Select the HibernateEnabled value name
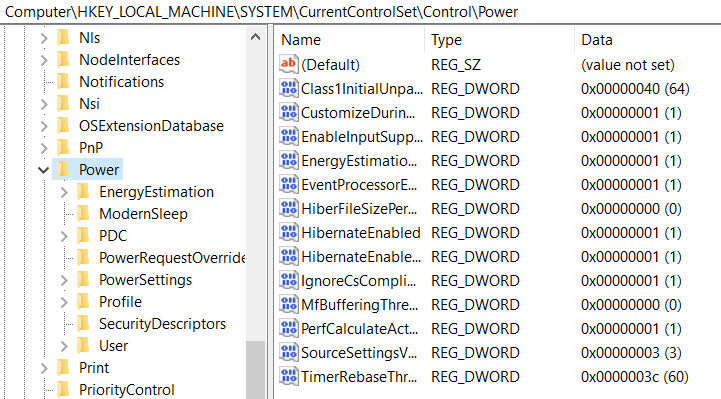The image size is (721, 399). pos(361,233)
